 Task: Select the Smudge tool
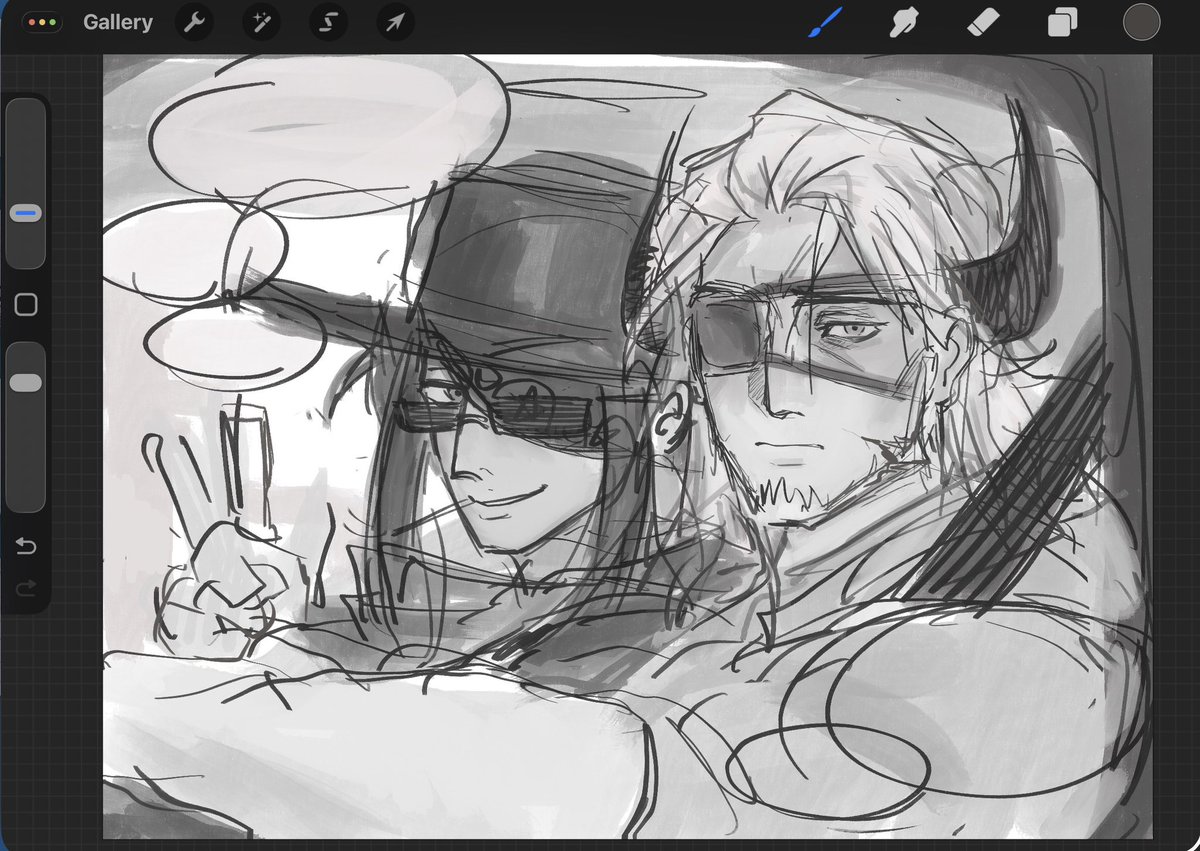(903, 22)
